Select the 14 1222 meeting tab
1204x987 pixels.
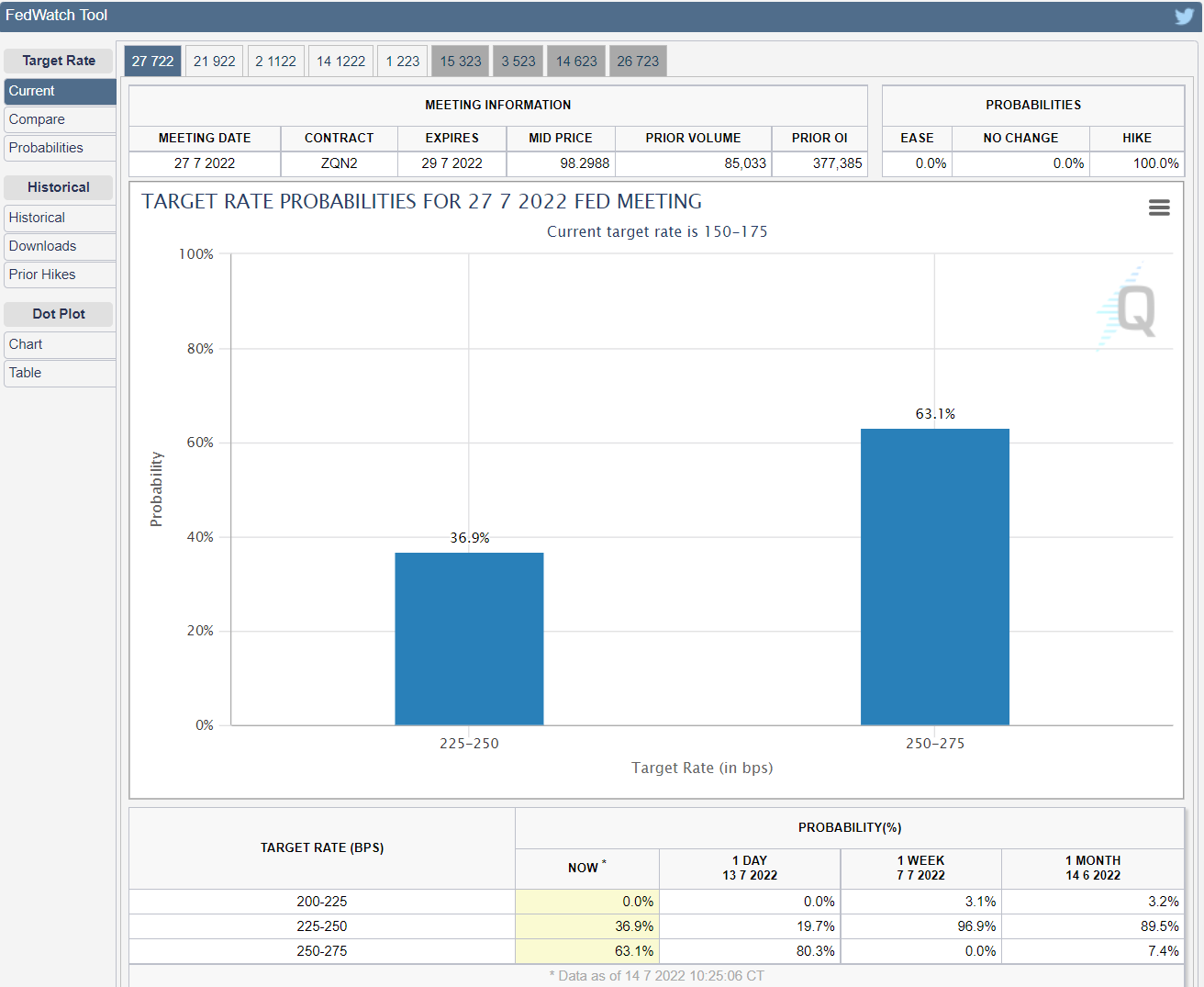pos(340,62)
